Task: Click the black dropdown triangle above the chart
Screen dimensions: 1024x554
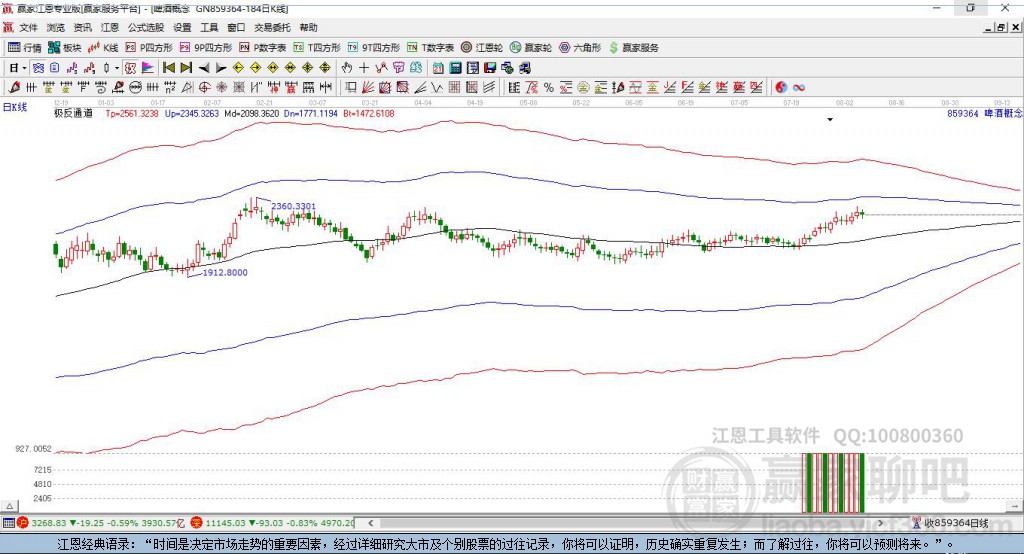Action: tap(830, 120)
